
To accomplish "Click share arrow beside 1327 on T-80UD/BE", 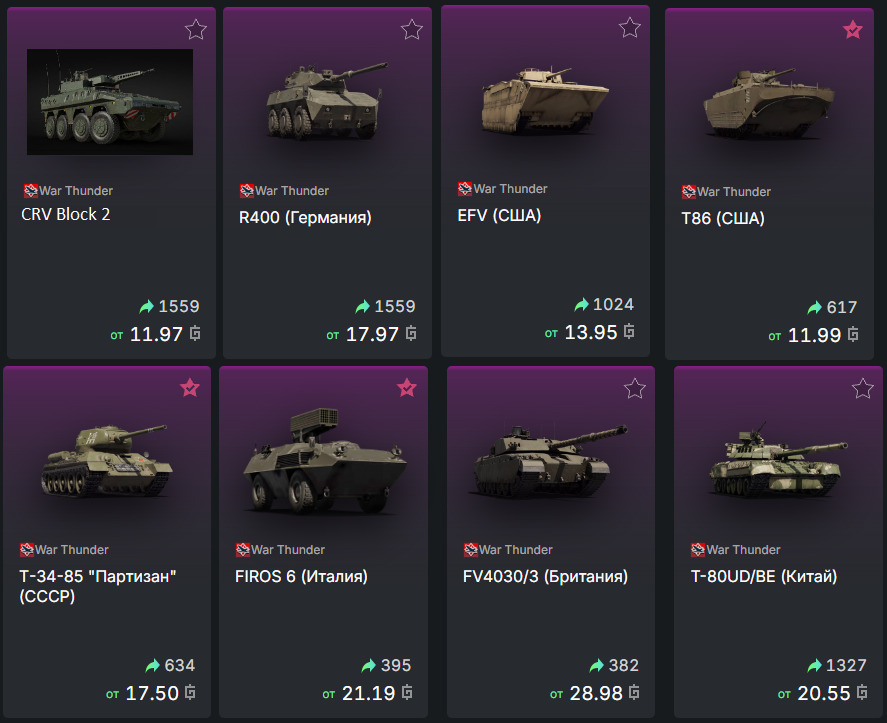I will (815, 666).
